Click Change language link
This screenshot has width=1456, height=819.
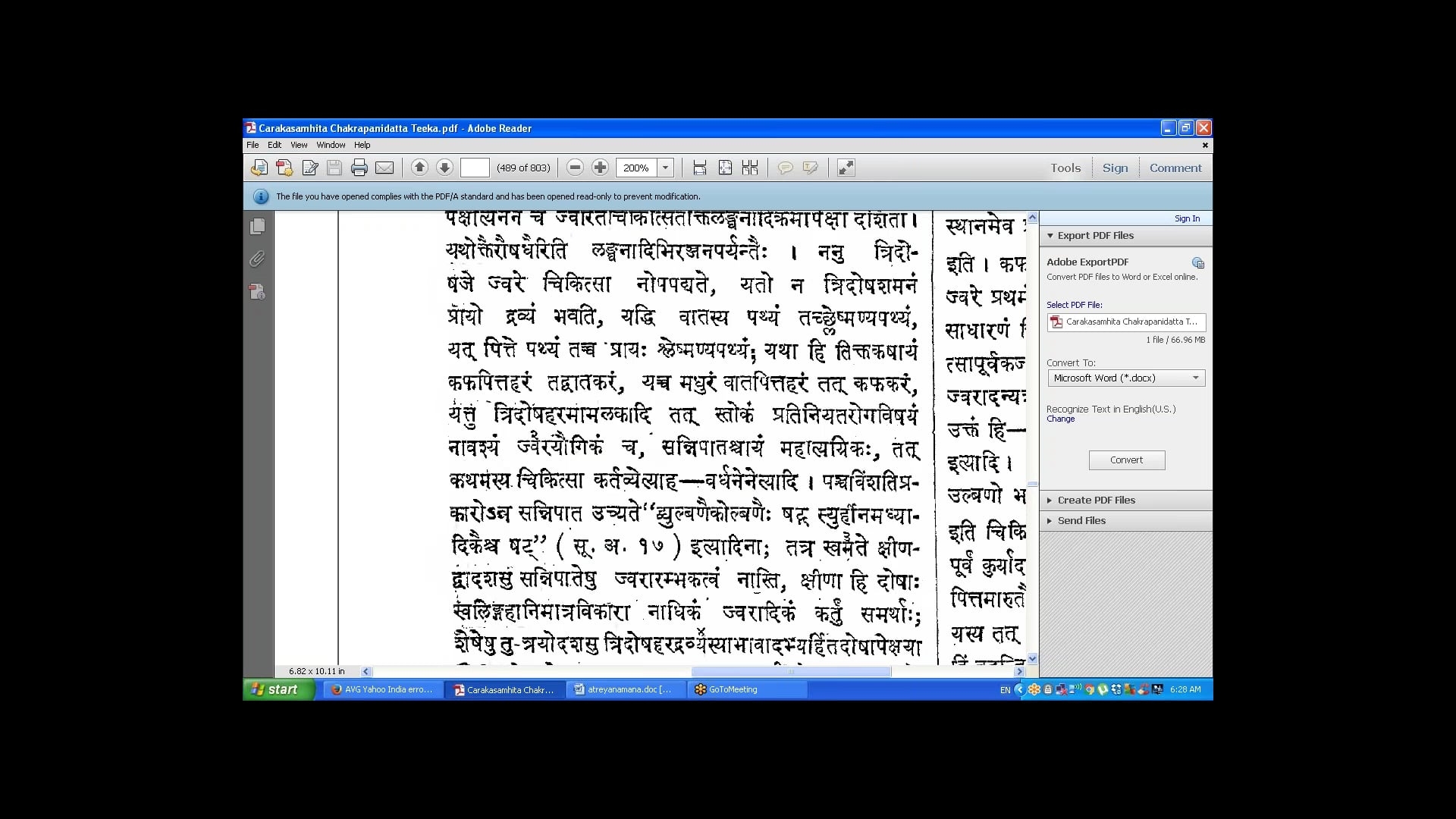1060,419
